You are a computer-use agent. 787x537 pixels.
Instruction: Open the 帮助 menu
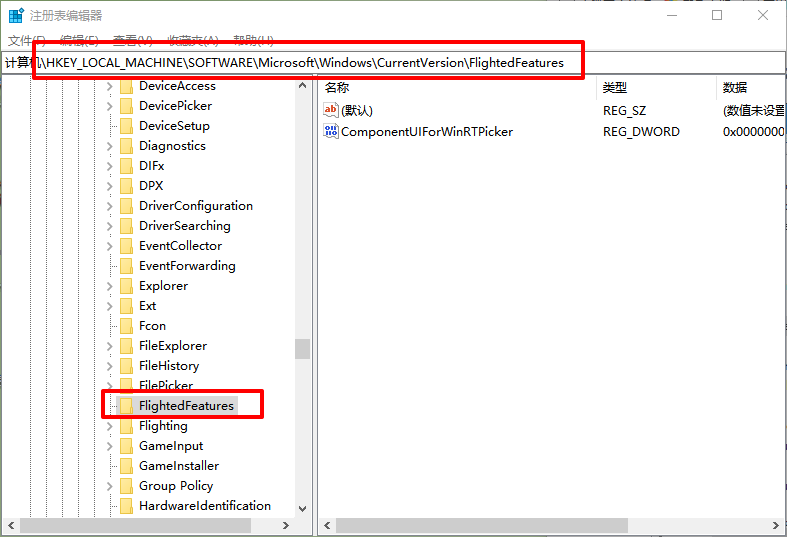click(x=253, y=40)
